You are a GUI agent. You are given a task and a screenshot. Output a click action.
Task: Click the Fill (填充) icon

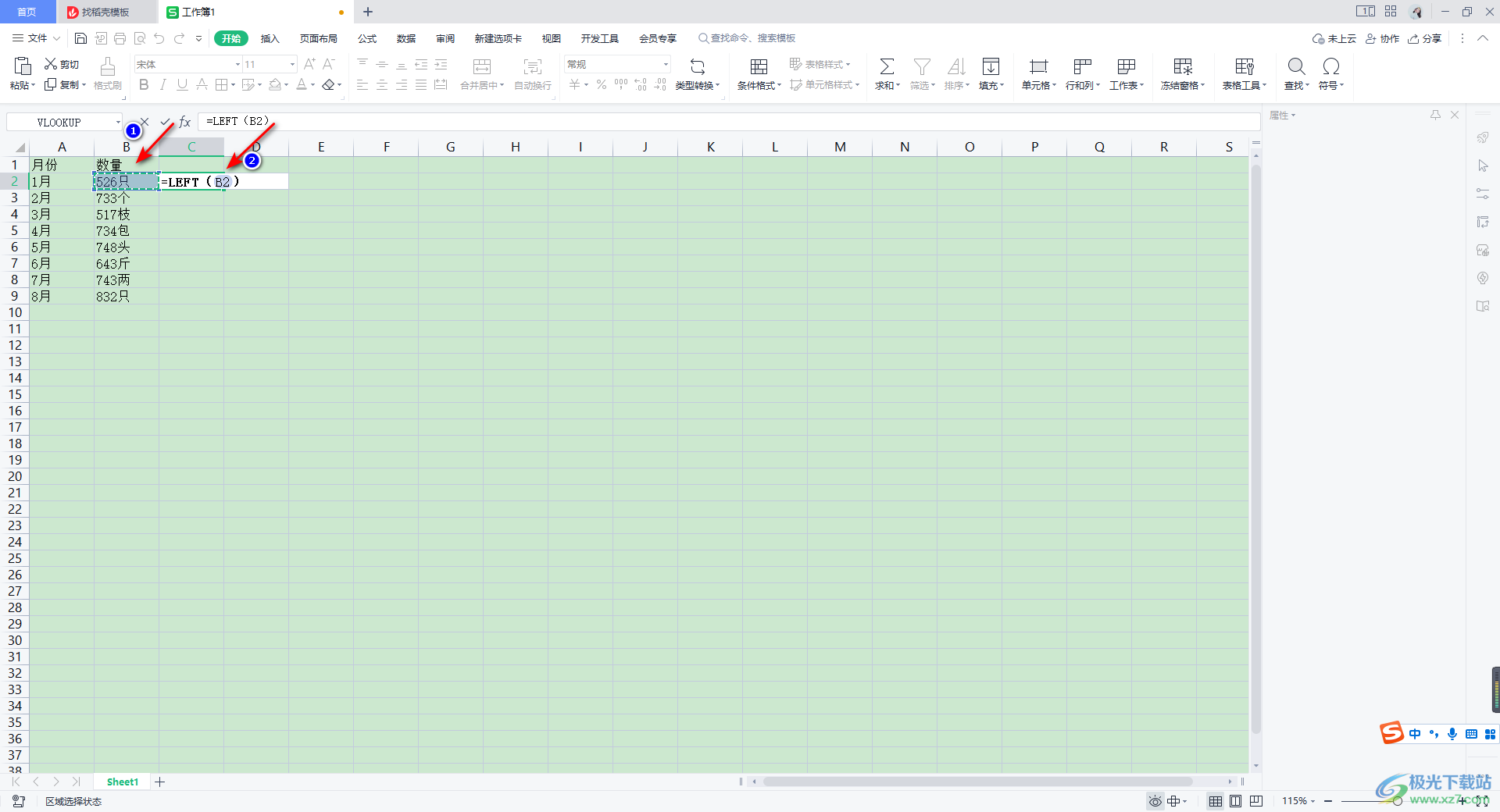click(991, 66)
